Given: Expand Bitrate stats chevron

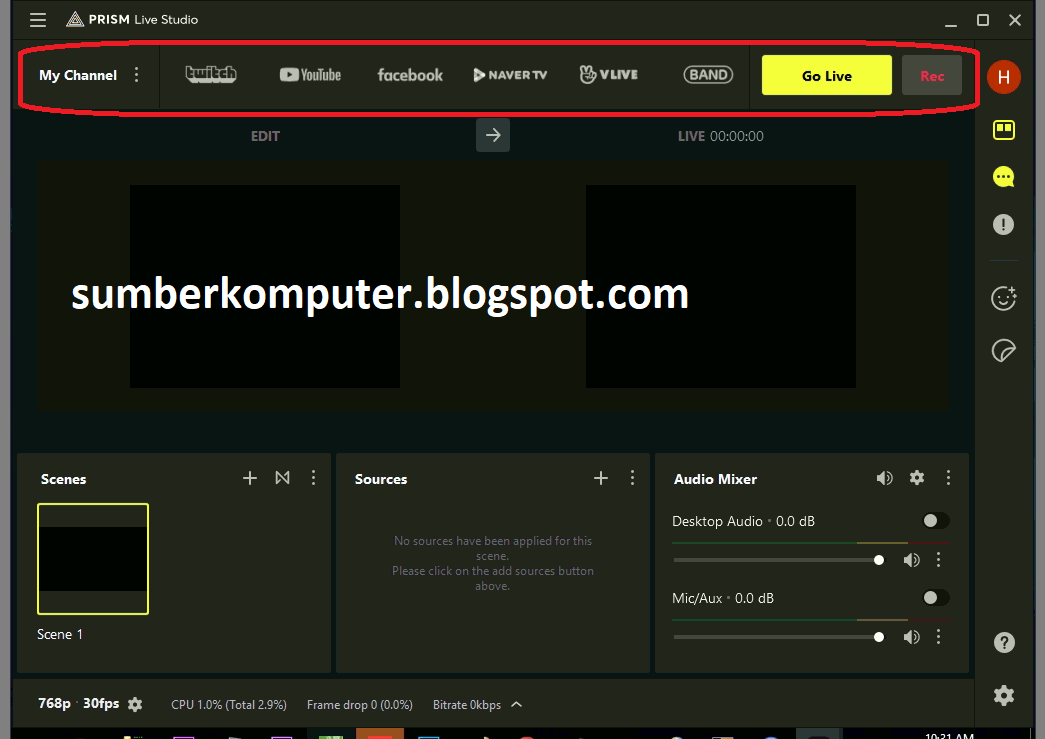Looking at the screenshot, I should [x=517, y=704].
